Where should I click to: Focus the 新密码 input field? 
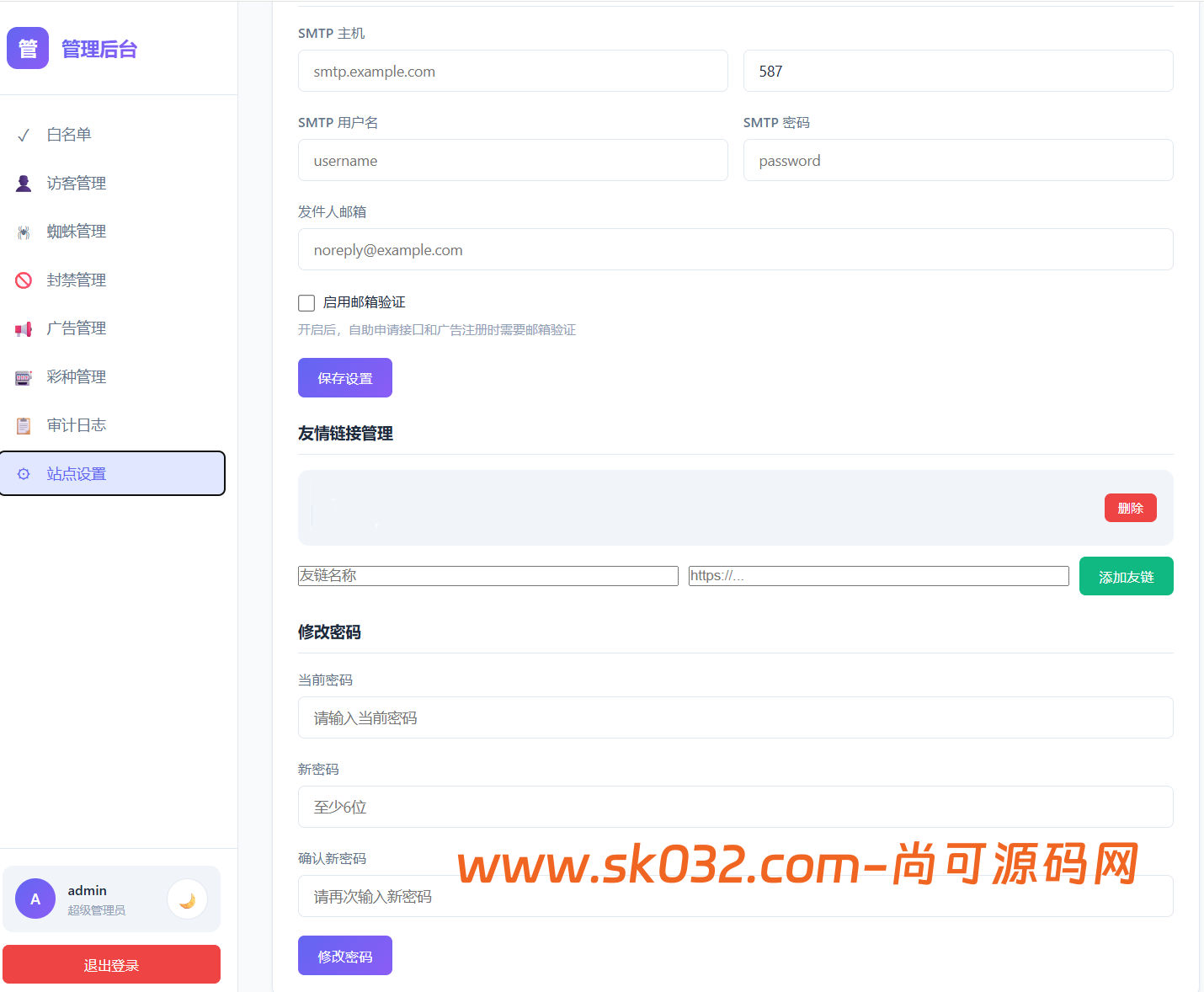736,807
